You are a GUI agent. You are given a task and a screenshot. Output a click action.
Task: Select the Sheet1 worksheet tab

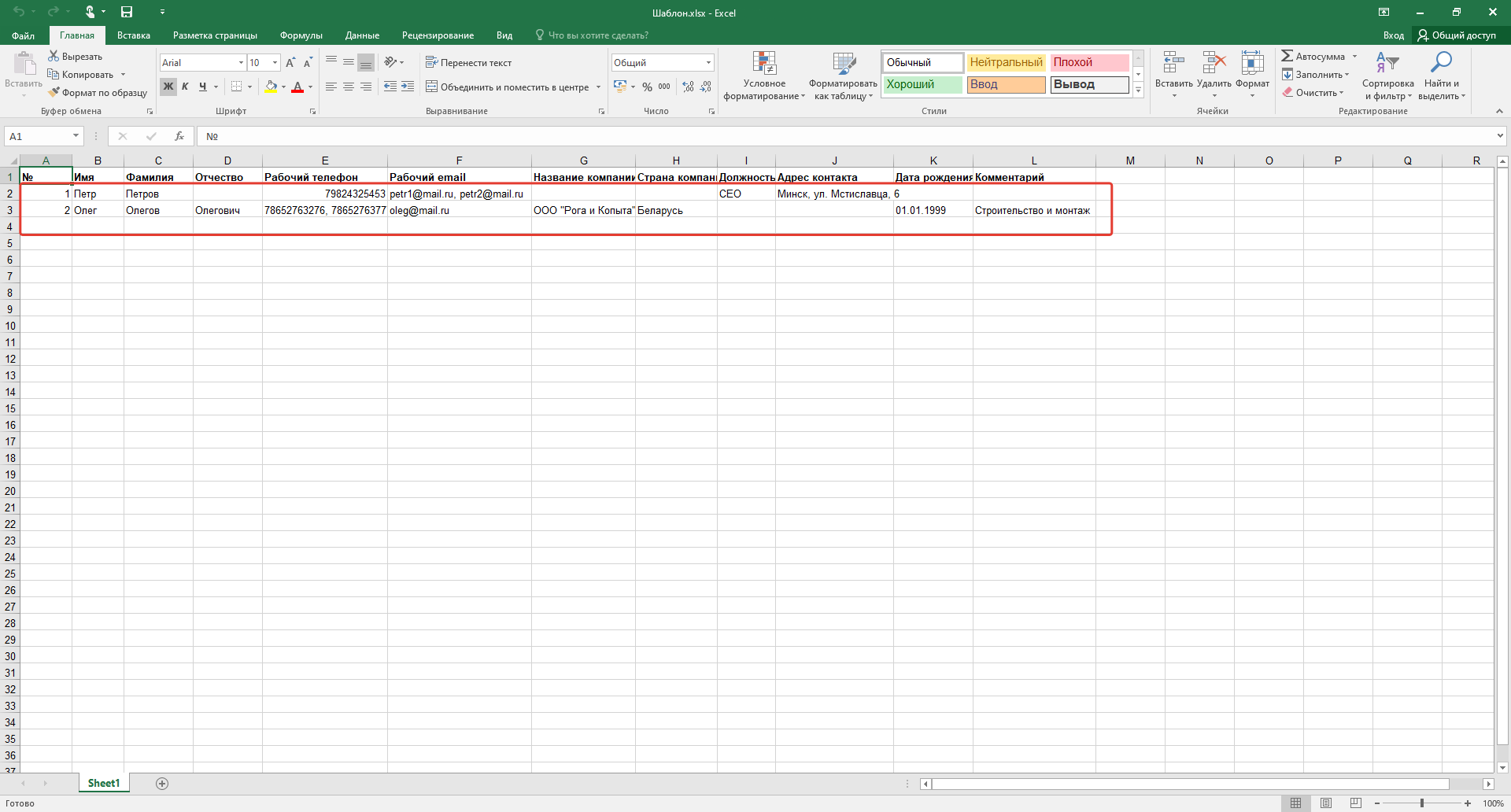(104, 783)
